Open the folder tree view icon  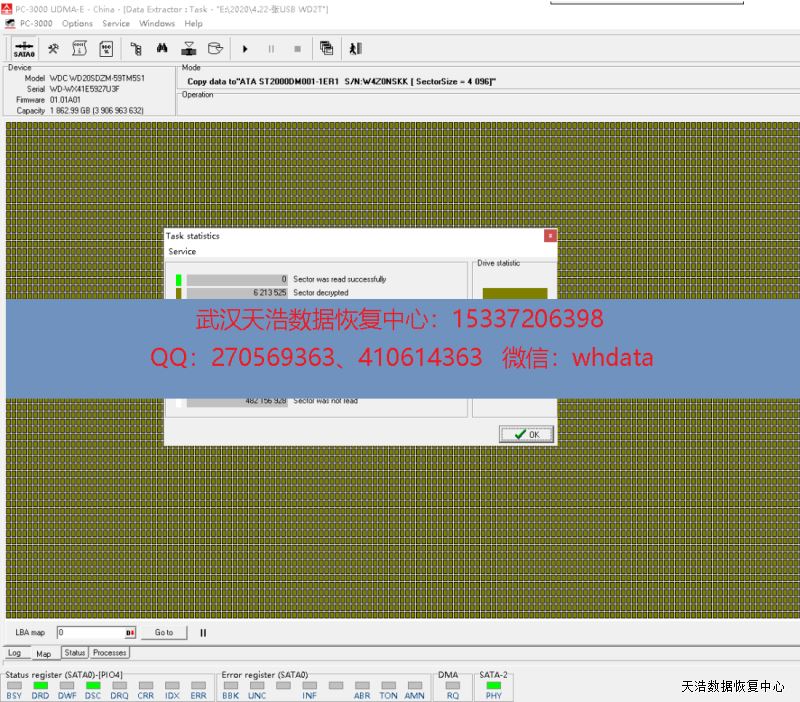(x=135, y=48)
